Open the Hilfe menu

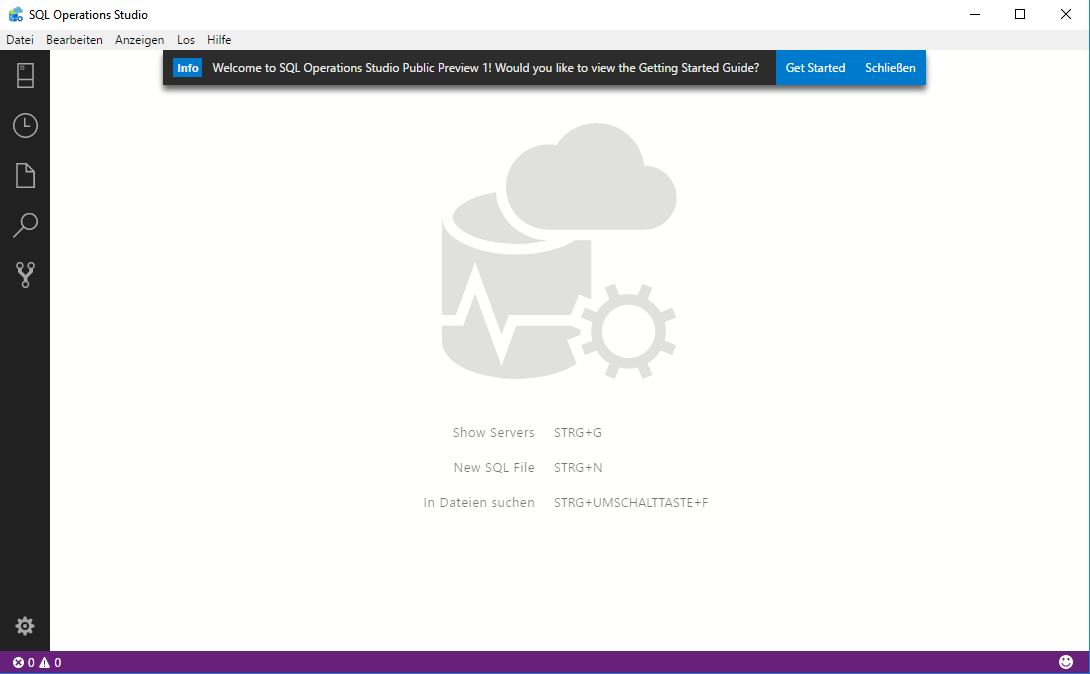(218, 39)
